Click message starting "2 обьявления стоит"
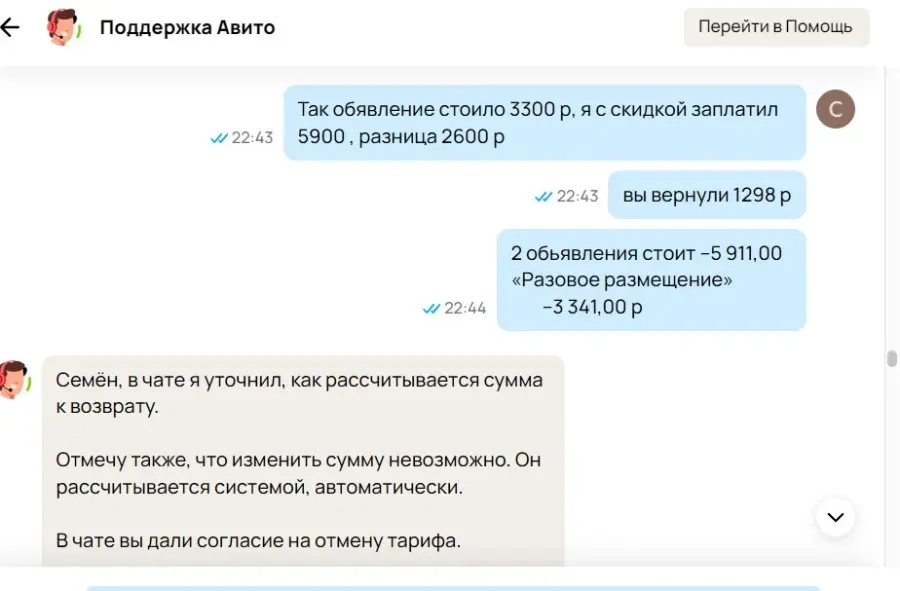900x591 pixels. 651,280
